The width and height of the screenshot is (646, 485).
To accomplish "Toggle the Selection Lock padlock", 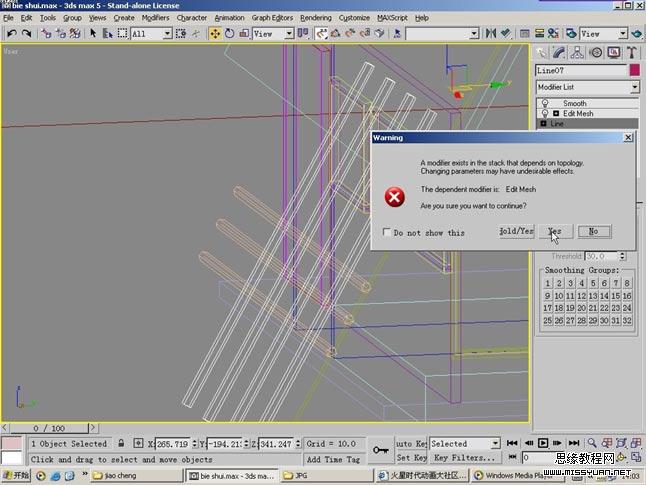I will pos(121,443).
